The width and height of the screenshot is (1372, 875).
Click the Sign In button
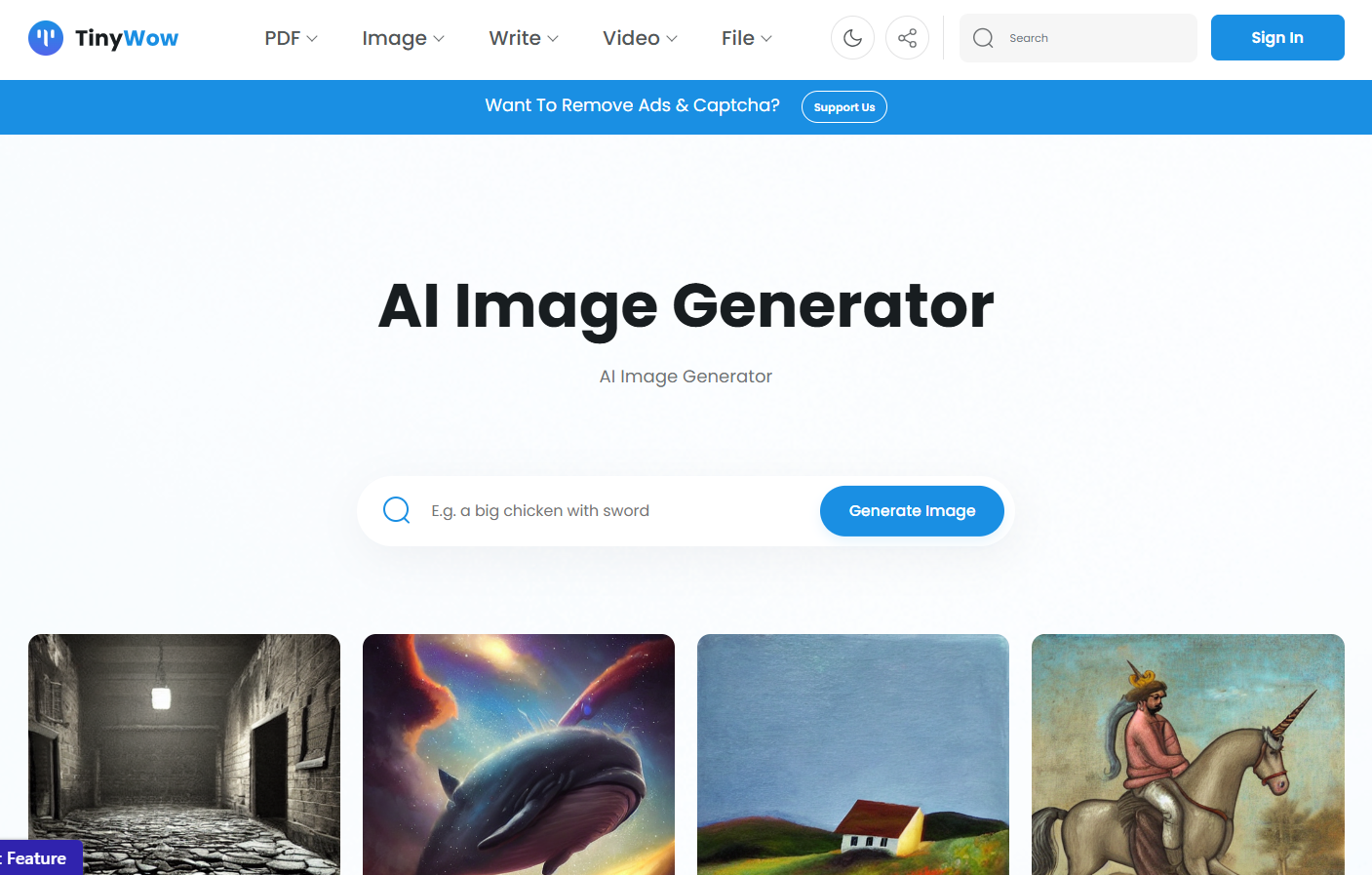[1277, 38]
